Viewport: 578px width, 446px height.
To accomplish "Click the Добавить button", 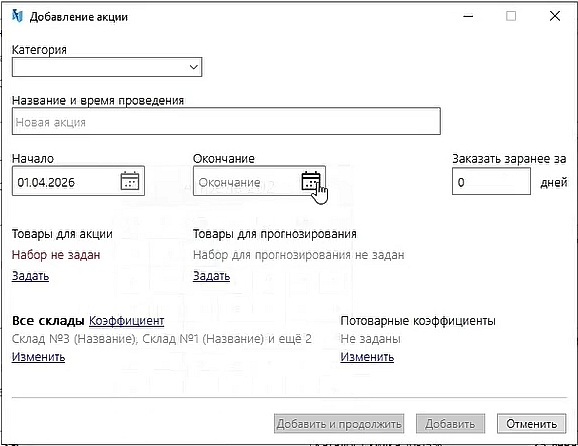I will point(450,424).
